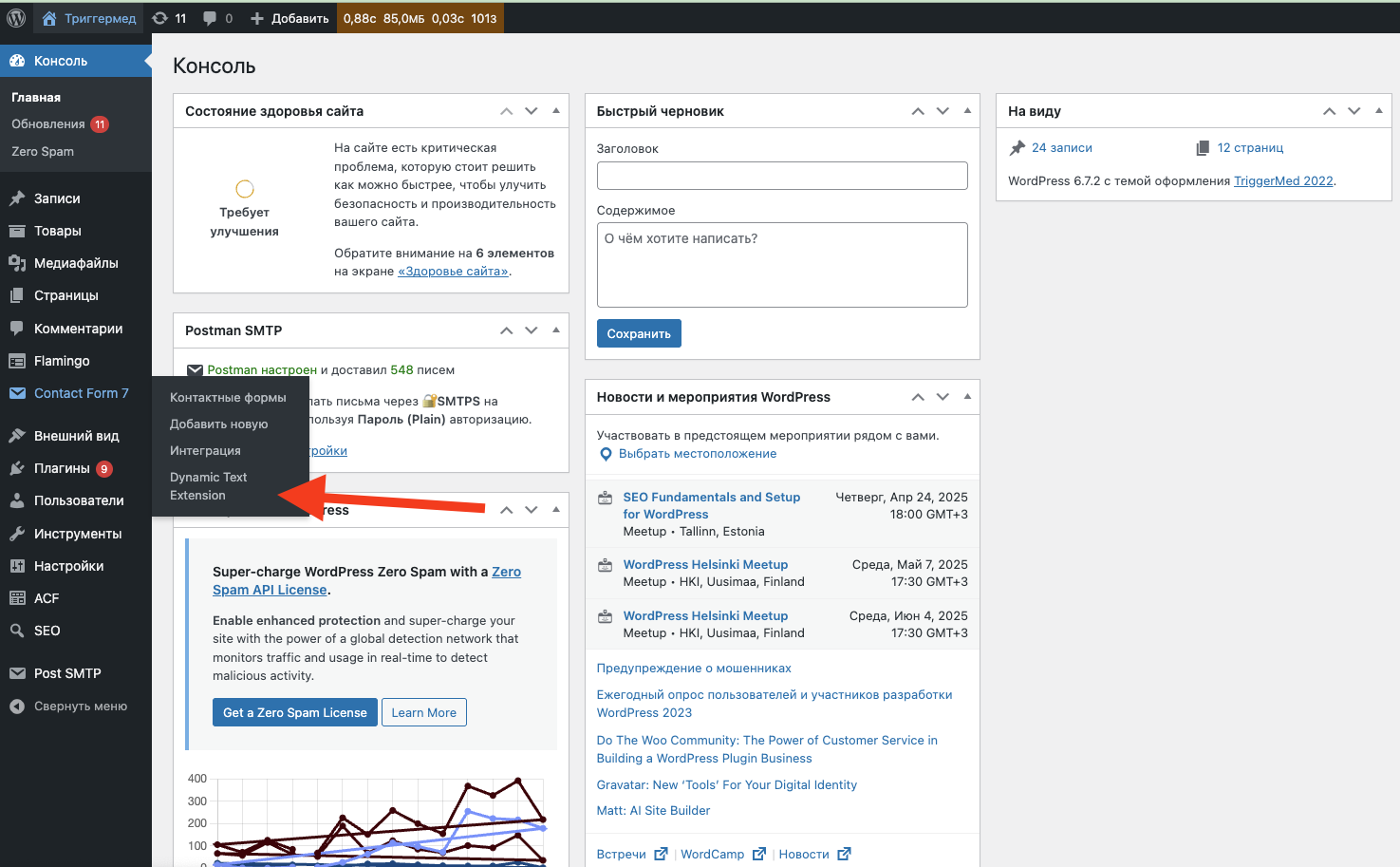
Task: Collapse Состояние здоровья сайта panel
Action: pyautogui.click(x=556, y=111)
